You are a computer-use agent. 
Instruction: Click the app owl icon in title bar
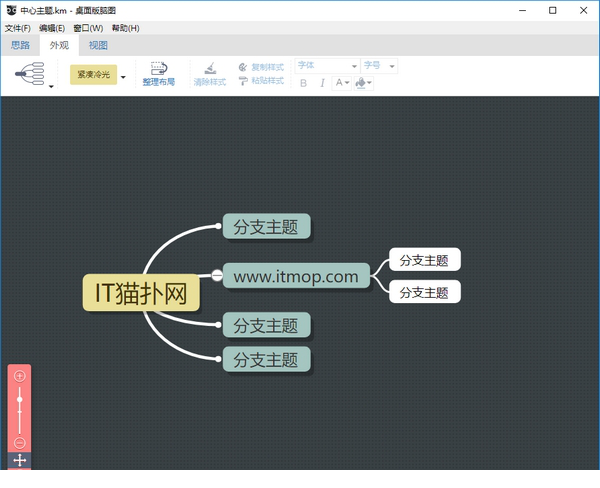tap(11, 10)
